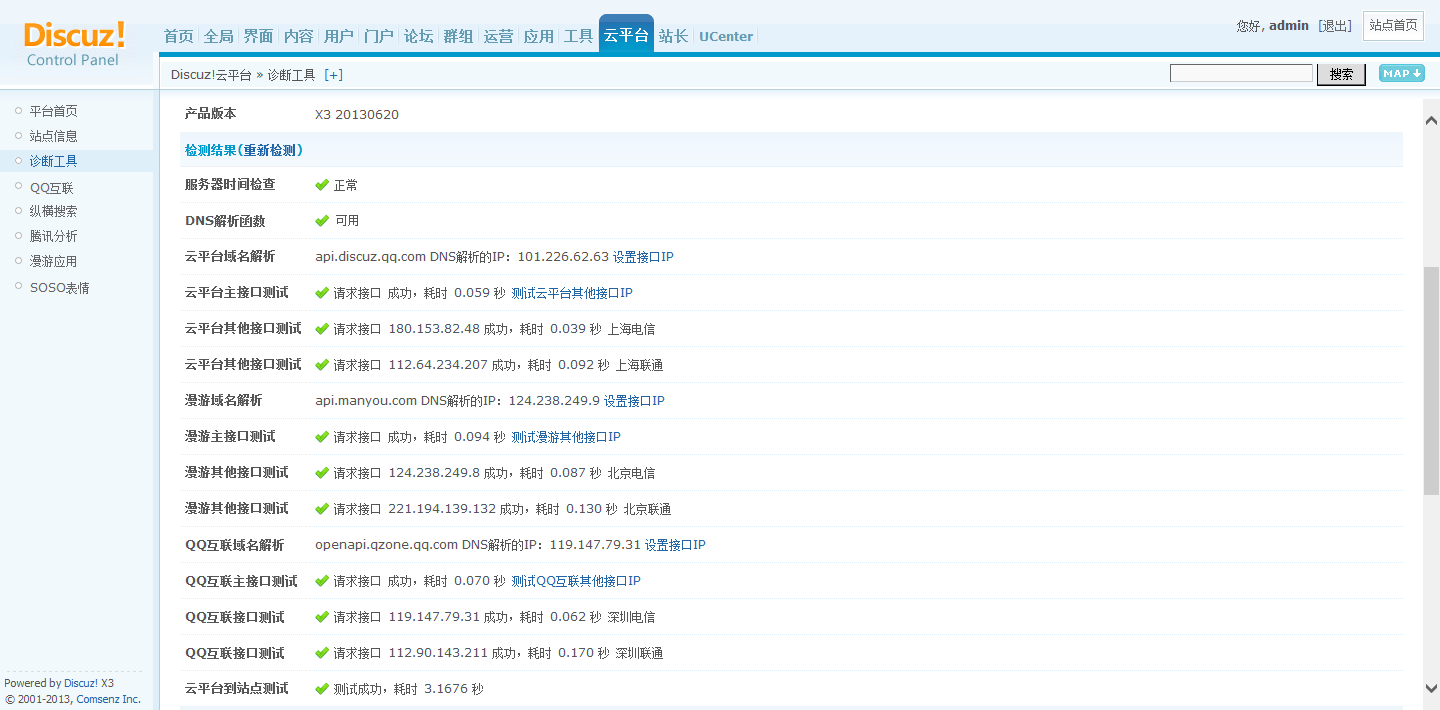Click the product version value X3 20130620
The width and height of the screenshot is (1440, 710).
pos(357,115)
